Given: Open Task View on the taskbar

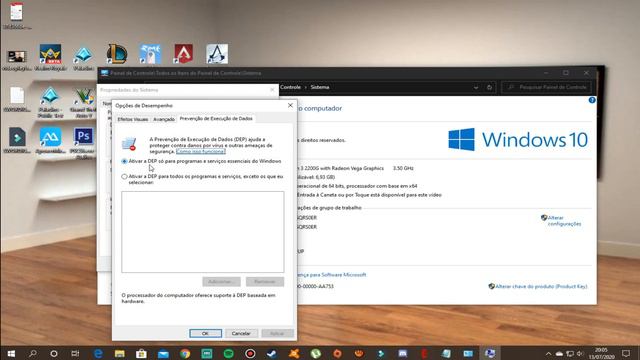Looking at the screenshot, I should click(75, 353).
